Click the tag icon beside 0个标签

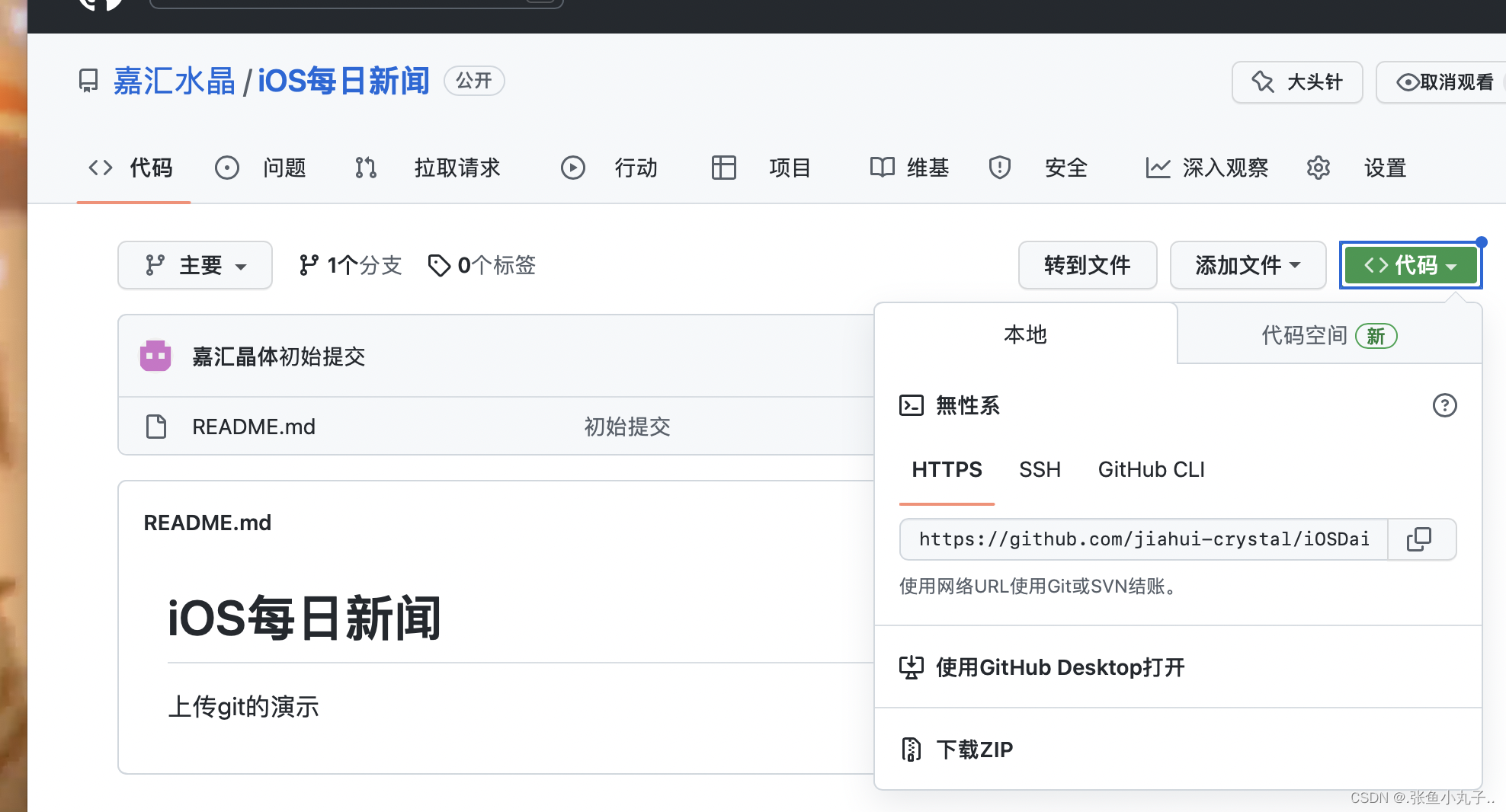pyautogui.click(x=439, y=265)
